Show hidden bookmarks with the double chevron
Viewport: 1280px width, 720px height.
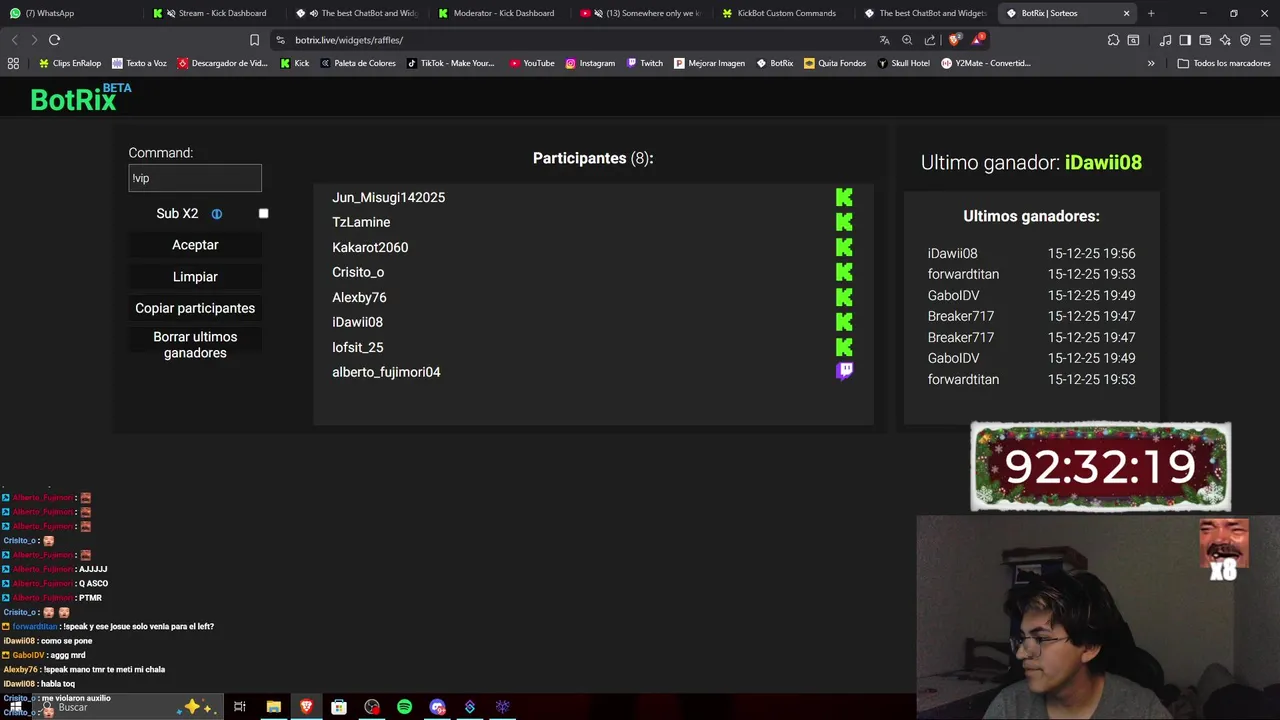click(1151, 63)
